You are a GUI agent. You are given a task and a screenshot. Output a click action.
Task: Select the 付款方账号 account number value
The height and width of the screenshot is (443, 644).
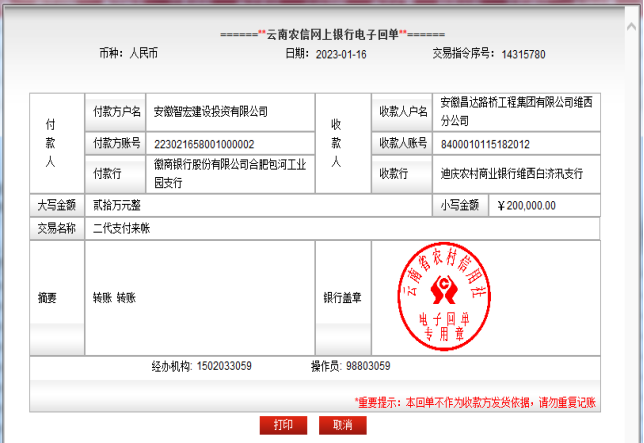[204, 144]
